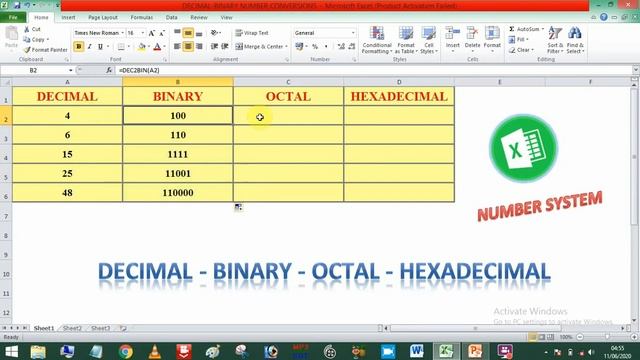This screenshot has width=640, height=360.
Task: Click the Cut icon
Action: 27,29
